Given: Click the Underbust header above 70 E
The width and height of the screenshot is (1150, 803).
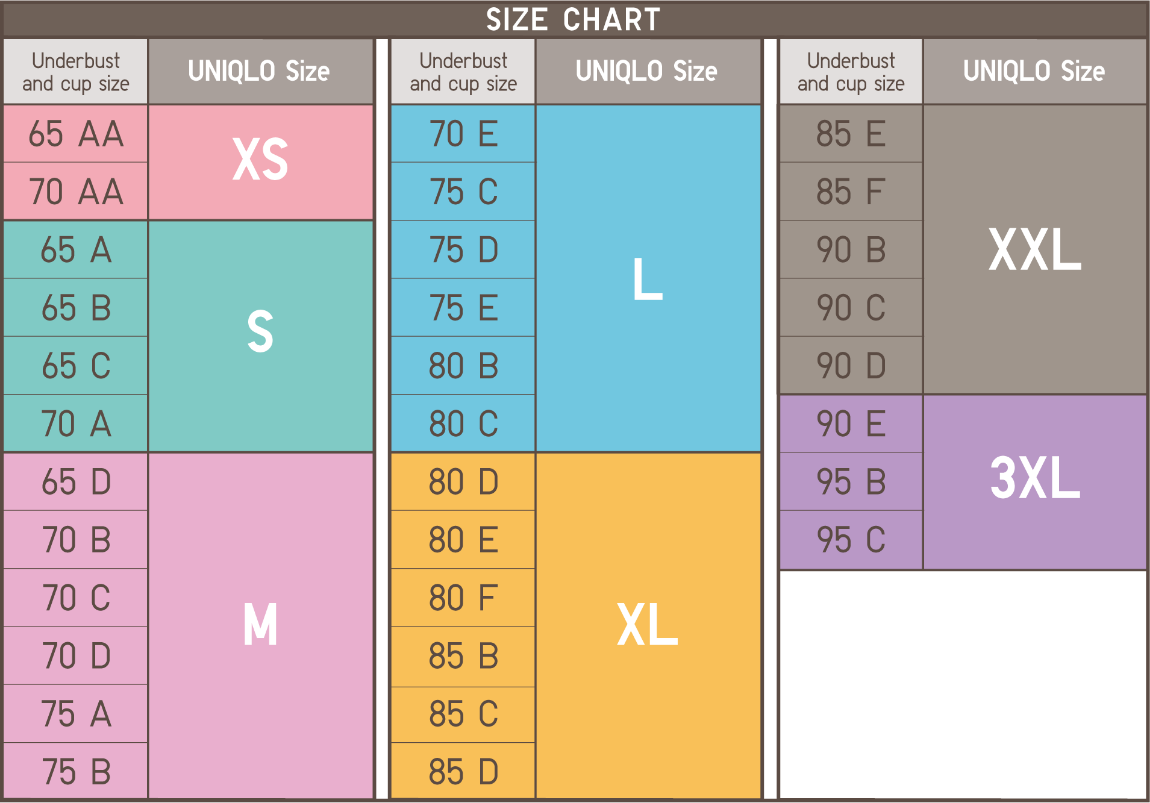Looking at the screenshot, I should point(463,72).
